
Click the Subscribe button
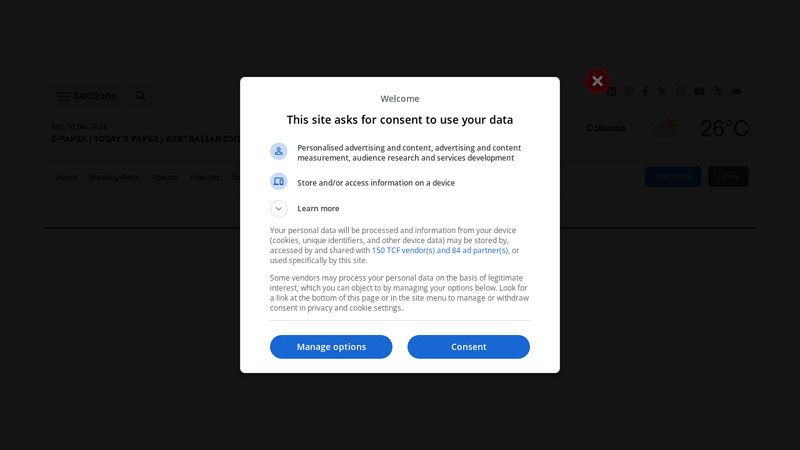point(672,177)
